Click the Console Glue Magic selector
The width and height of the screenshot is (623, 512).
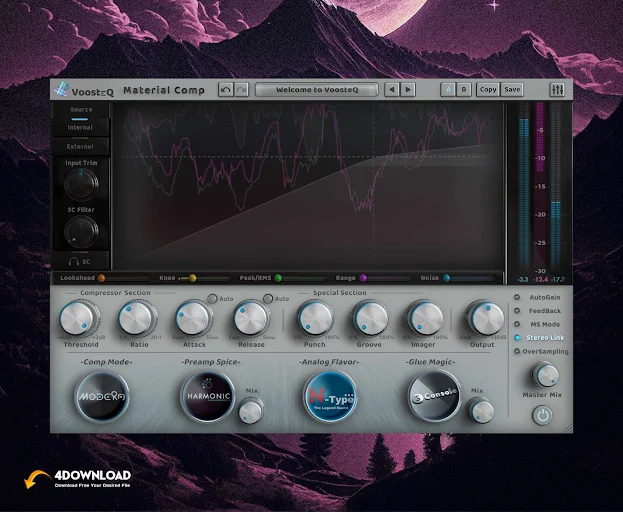[x=434, y=396]
